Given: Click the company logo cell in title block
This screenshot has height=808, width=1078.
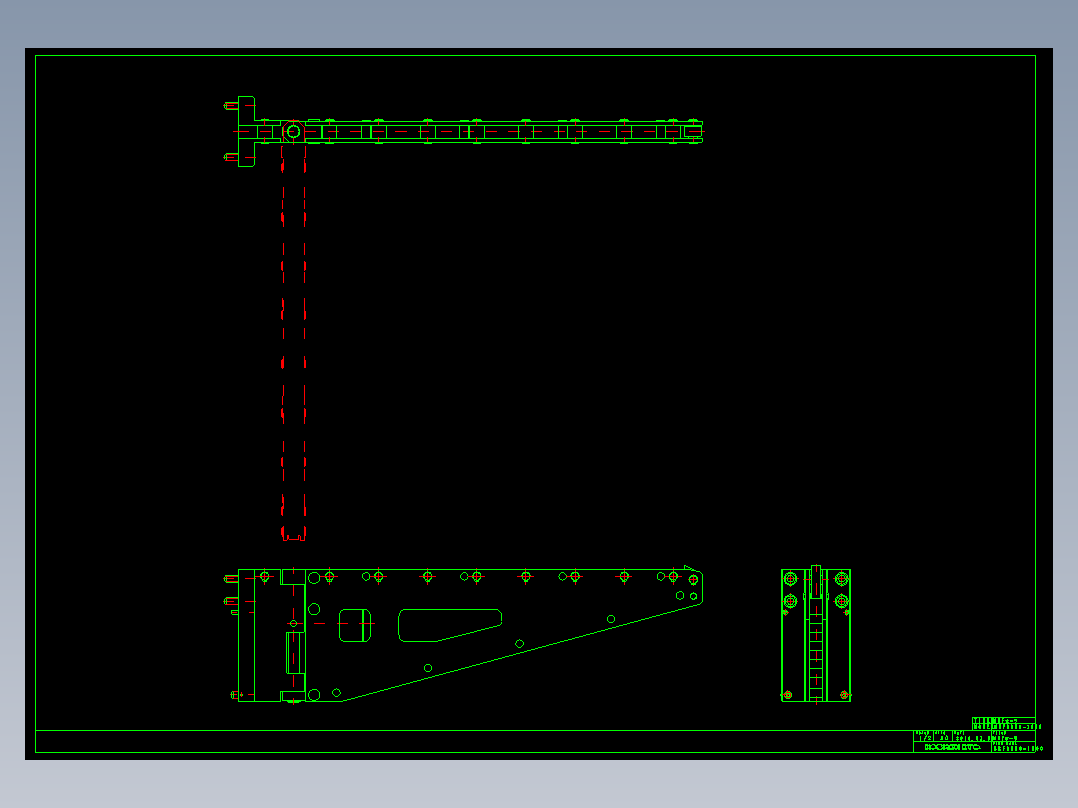Looking at the screenshot, I should (x=952, y=747).
